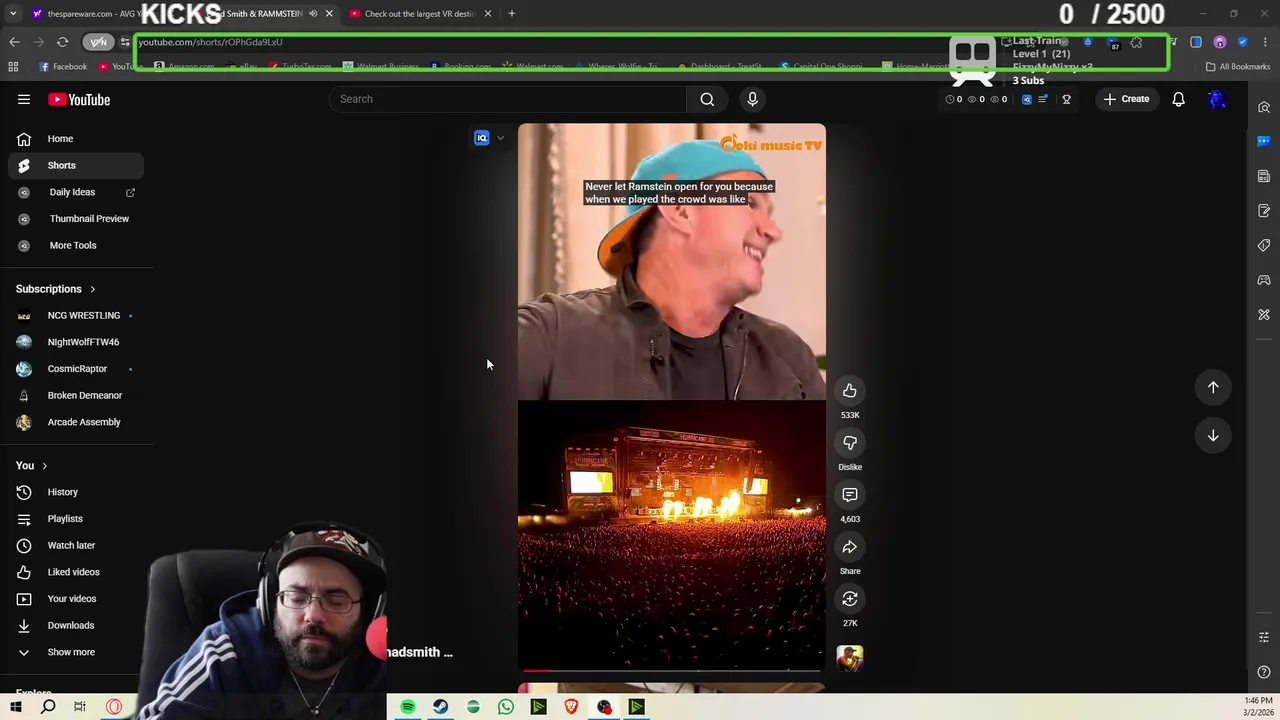Go back in browser history
The height and width of the screenshot is (720, 1280).
click(14, 42)
